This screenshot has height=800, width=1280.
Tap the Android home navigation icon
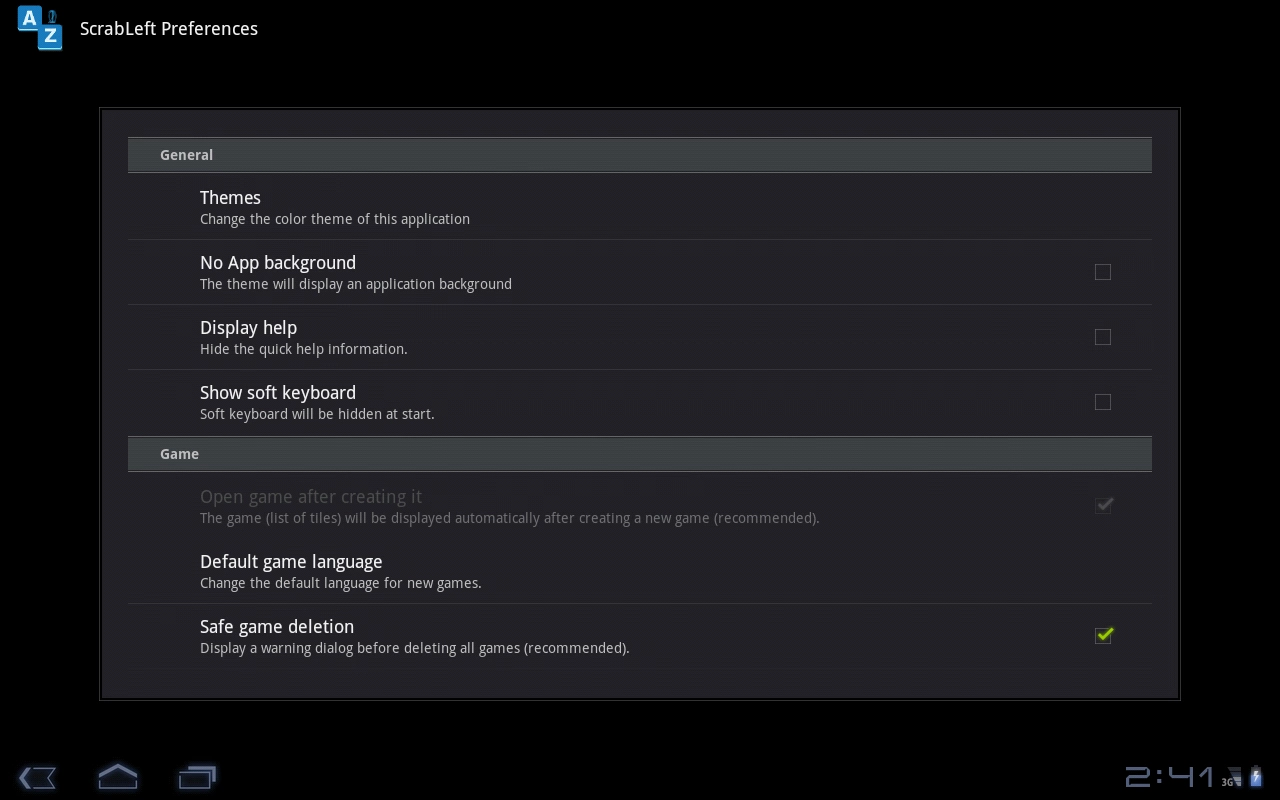point(117,776)
